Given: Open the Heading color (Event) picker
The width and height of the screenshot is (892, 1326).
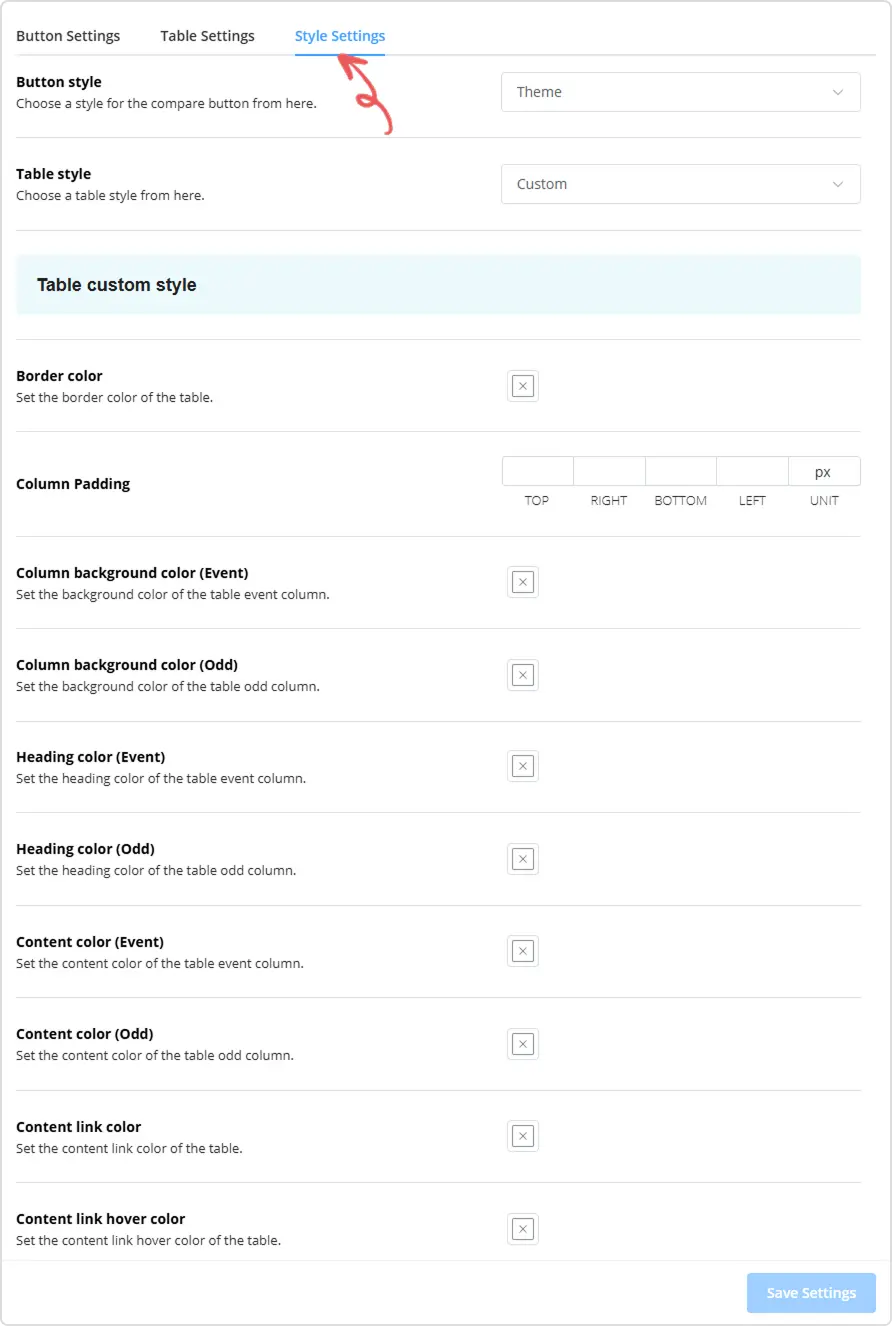Looking at the screenshot, I should pyautogui.click(x=522, y=766).
